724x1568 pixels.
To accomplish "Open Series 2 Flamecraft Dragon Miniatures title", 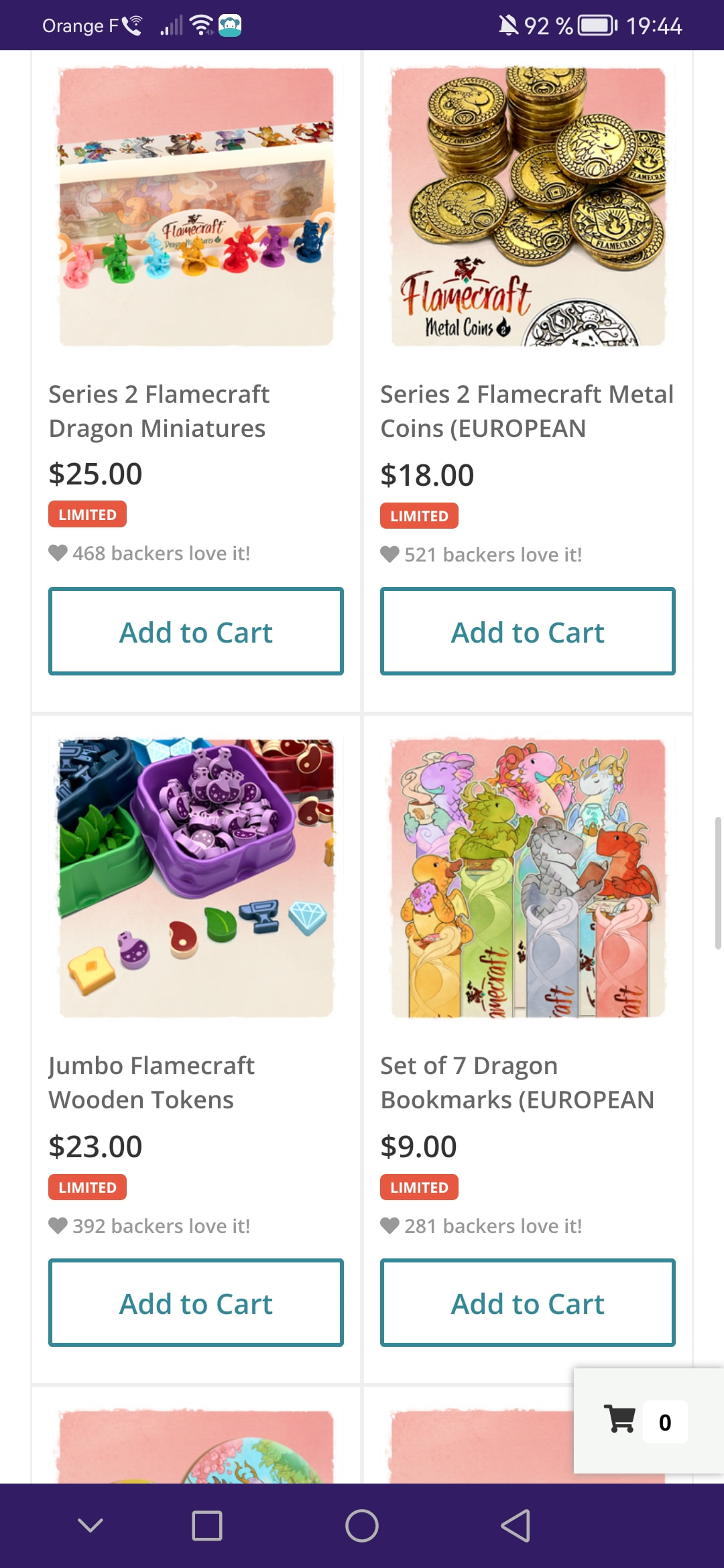I will 159,411.
